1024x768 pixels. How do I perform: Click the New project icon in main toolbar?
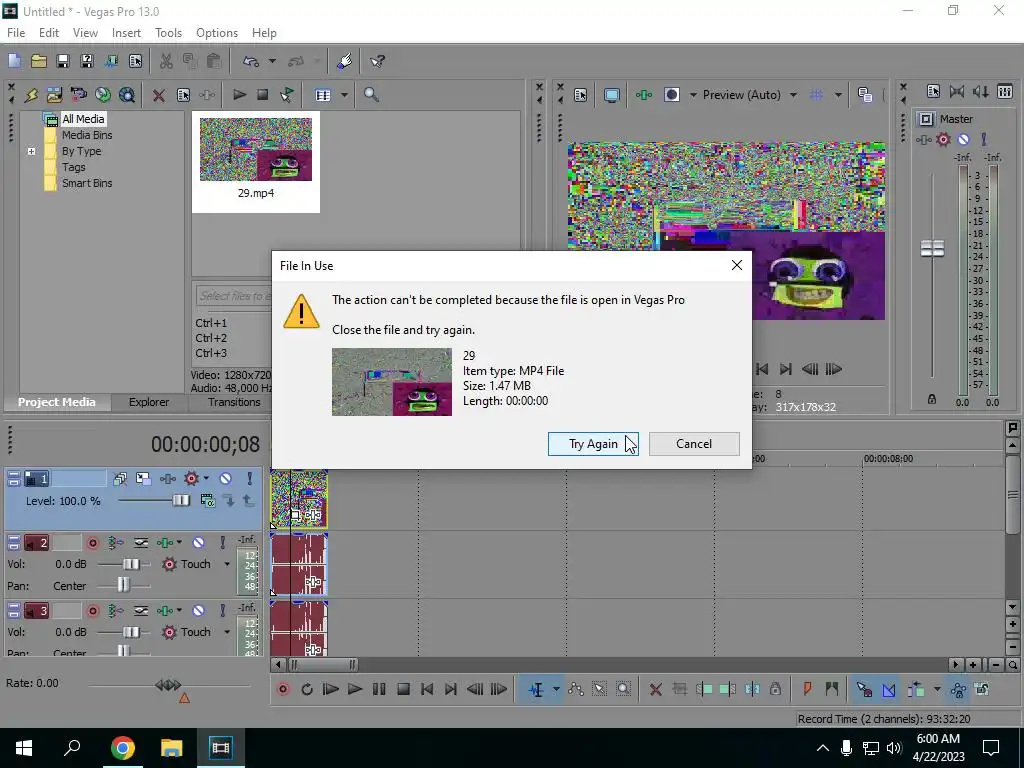click(14, 61)
